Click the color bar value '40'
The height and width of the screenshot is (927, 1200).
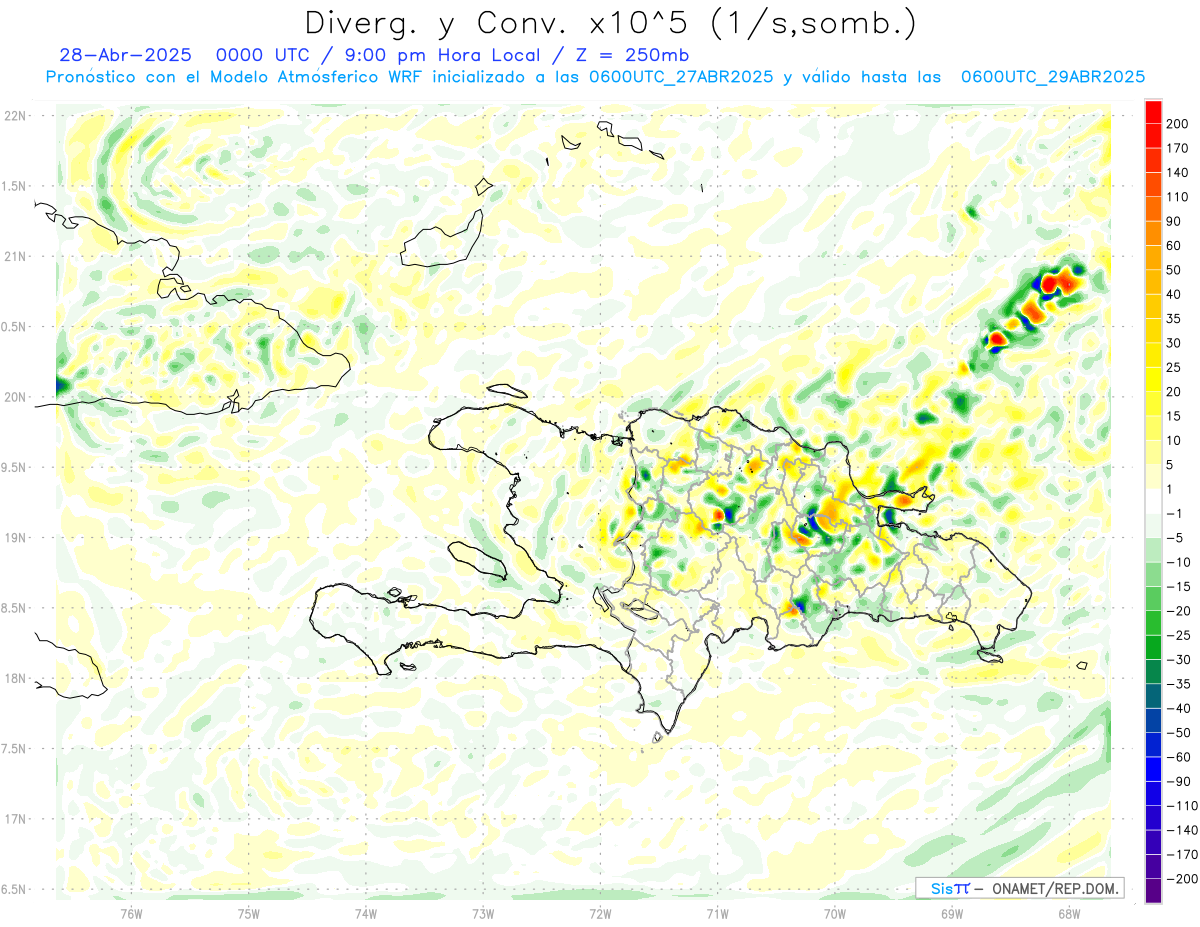pos(1174,295)
